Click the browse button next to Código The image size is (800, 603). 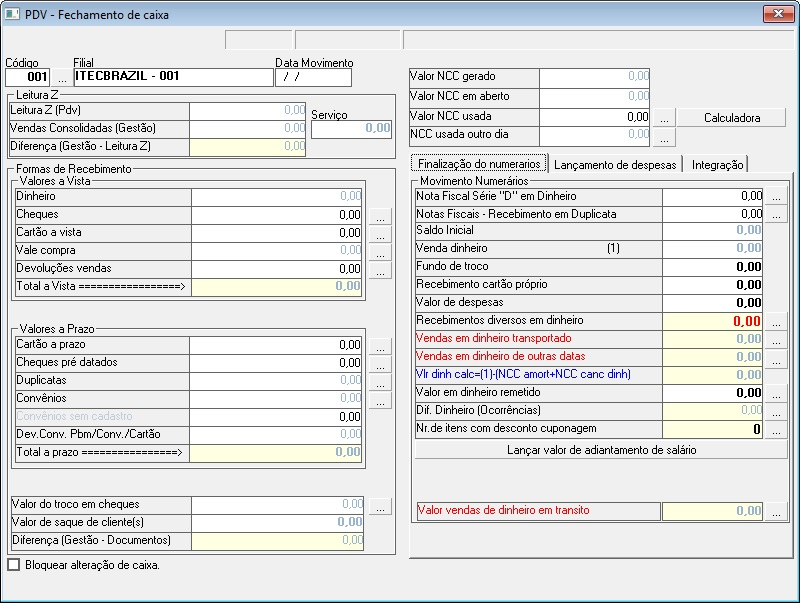[x=62, y=78]
